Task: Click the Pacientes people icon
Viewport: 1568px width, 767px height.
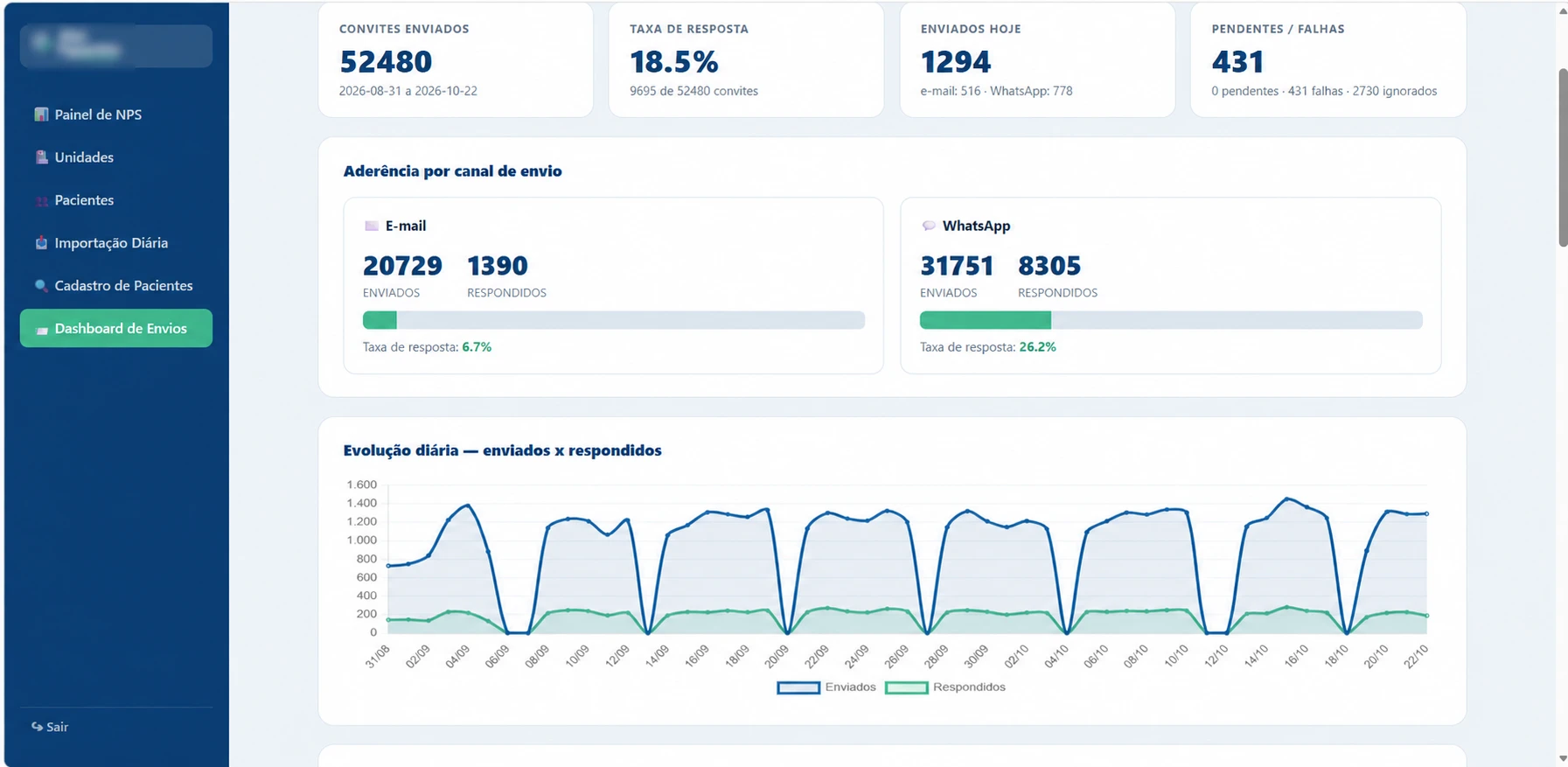Action: [41, 200]
